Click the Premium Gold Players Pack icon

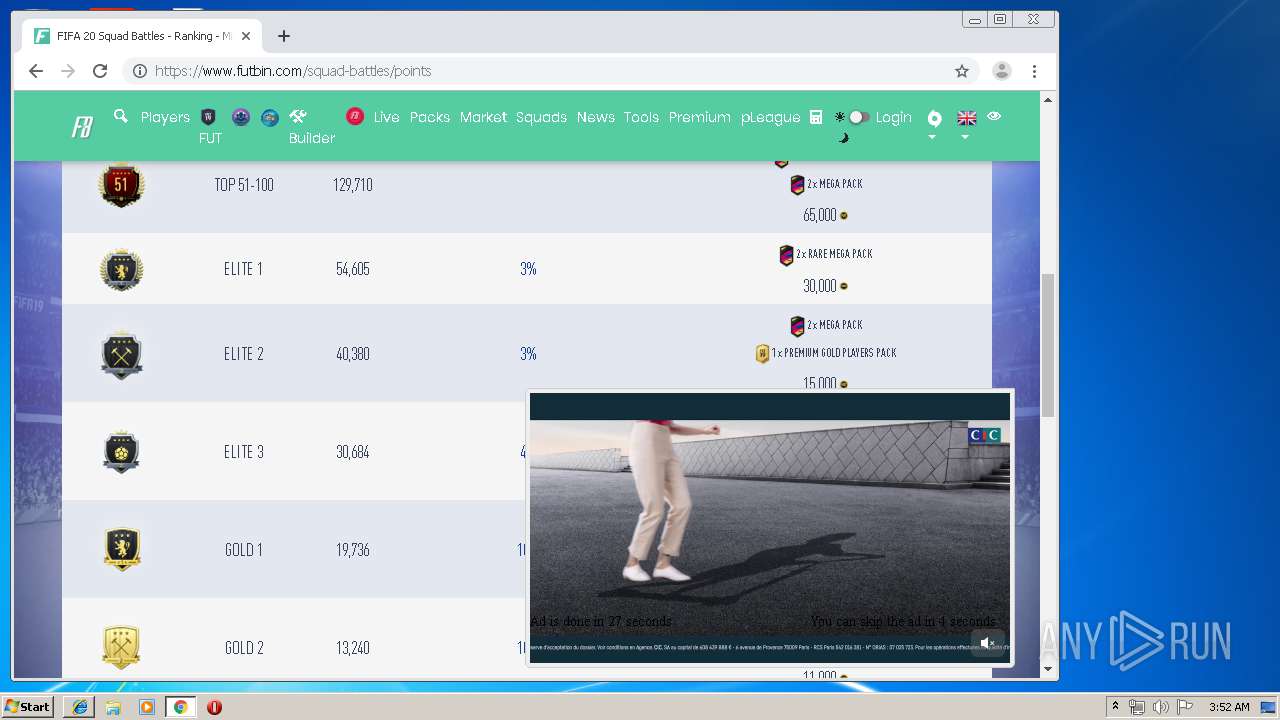pos(762,353)
